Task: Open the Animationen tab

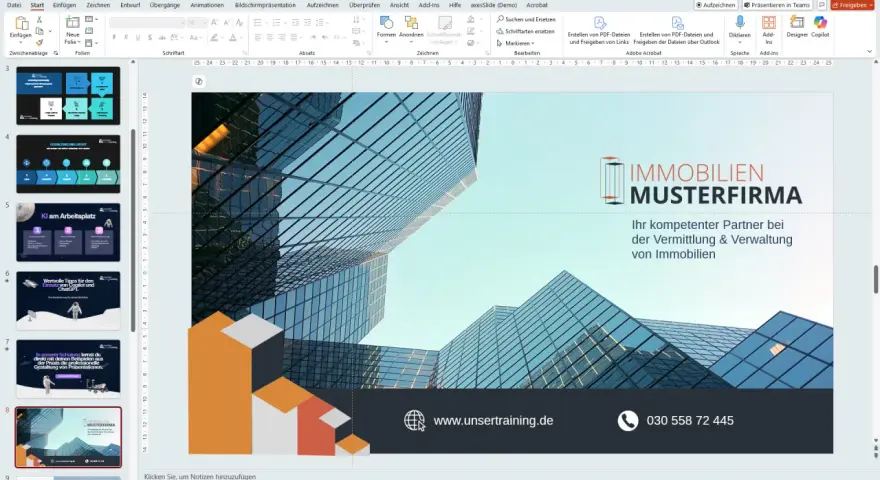Action: (x=207, y=5)
